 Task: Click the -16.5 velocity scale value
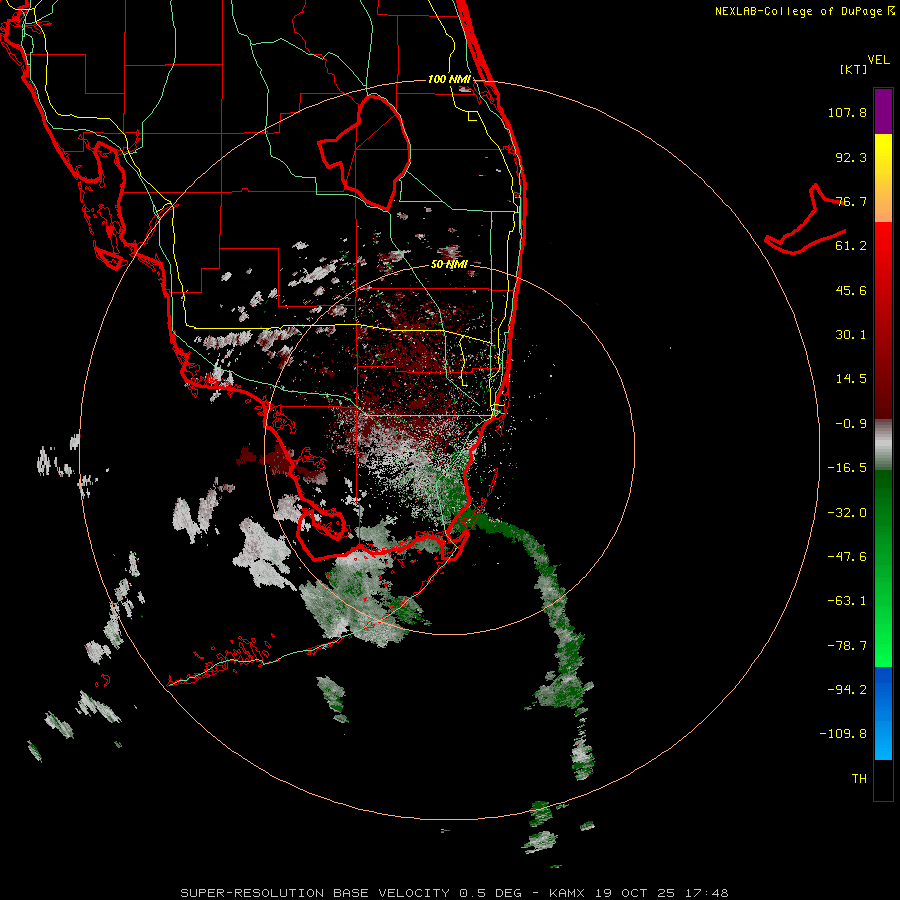coord(847,468)
